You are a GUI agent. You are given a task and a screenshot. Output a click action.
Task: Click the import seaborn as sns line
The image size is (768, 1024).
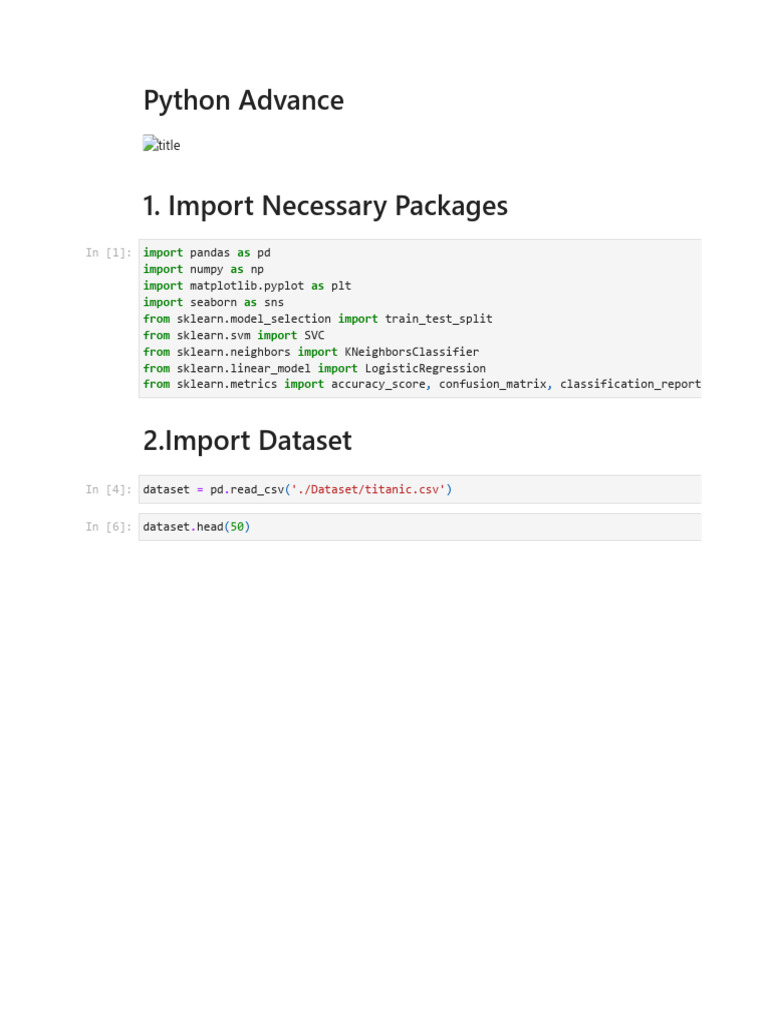click(x=213, y=302)
